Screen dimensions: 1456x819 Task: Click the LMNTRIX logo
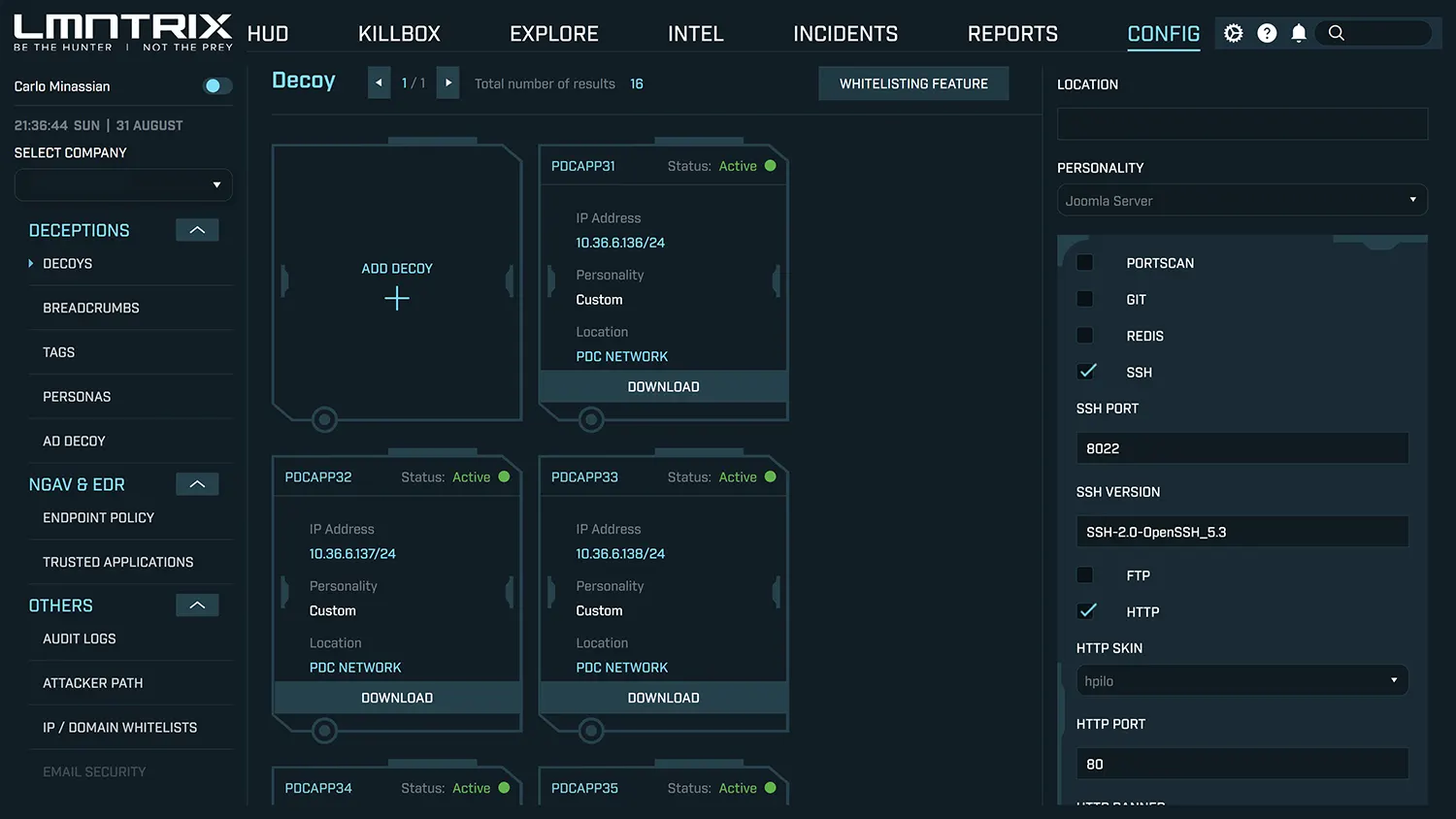coord(123,32)
